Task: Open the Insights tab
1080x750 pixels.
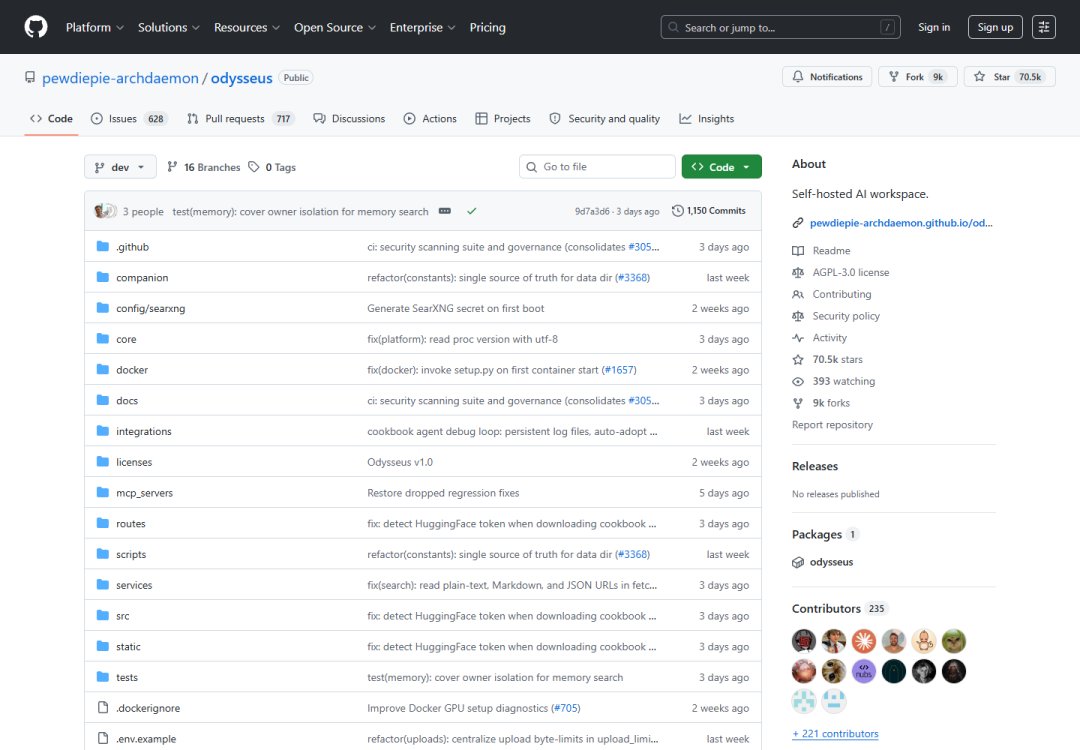Action: point(707,118)
